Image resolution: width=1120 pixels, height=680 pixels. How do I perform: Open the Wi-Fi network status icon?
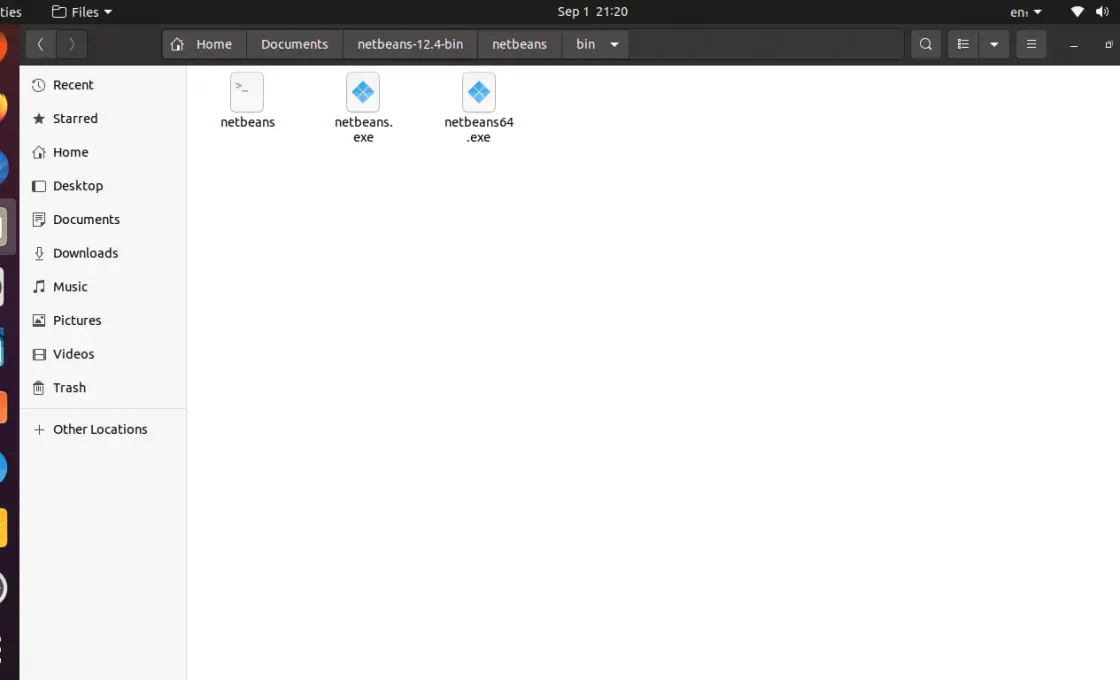pos(1077,11)
